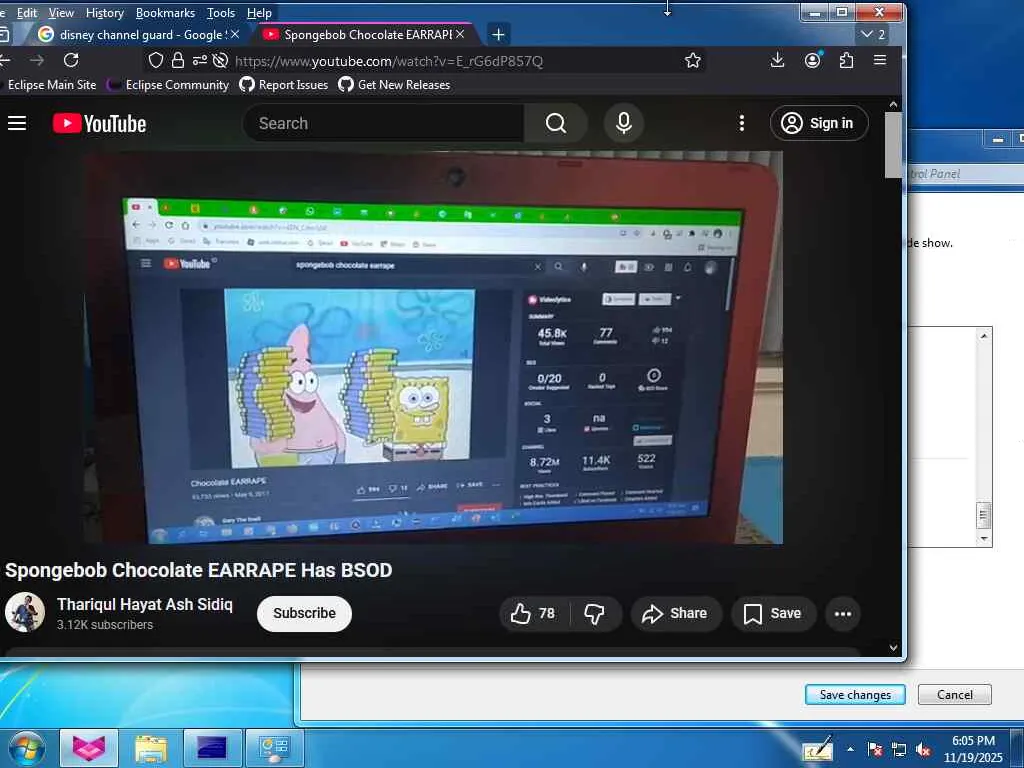Open Eclipse Main Site bookmark
The width and height of the screenshot is (1024, 768).
51,84
